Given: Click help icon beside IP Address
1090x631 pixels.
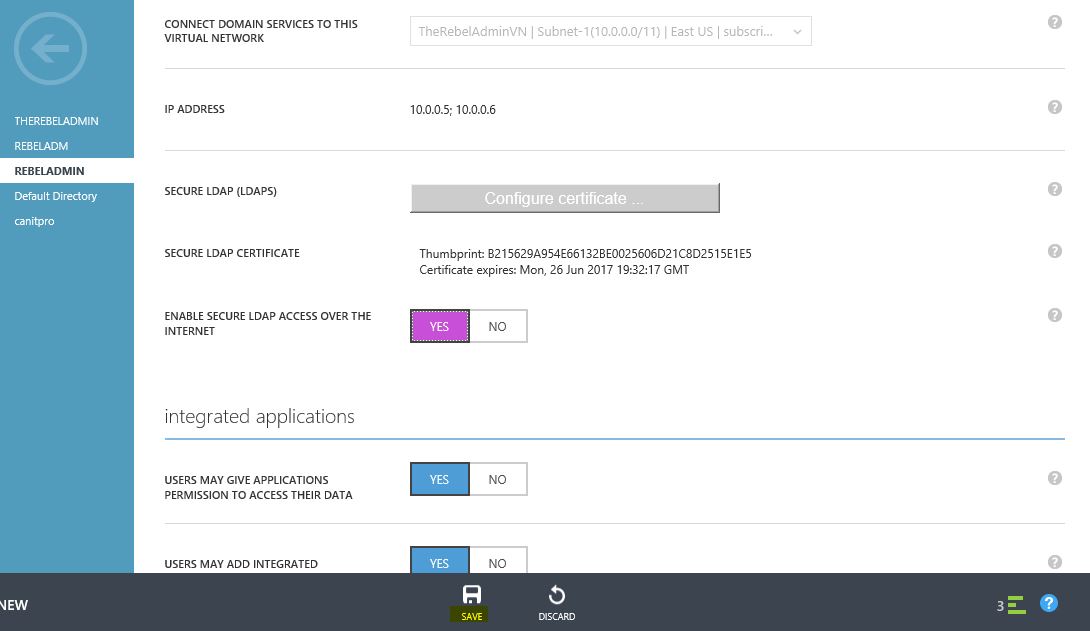Looking at the screenshot, I should click(x=1055, y=107).
